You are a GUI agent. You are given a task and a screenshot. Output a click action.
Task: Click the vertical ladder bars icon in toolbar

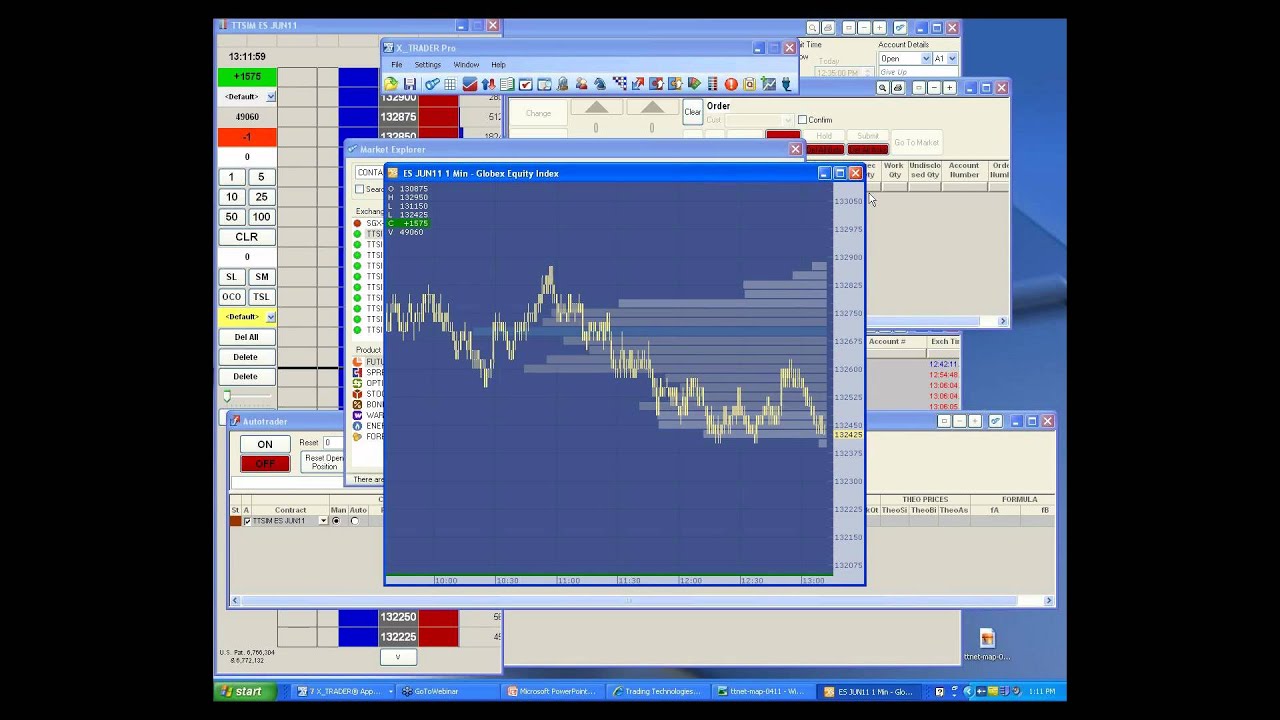coord(712,84)
